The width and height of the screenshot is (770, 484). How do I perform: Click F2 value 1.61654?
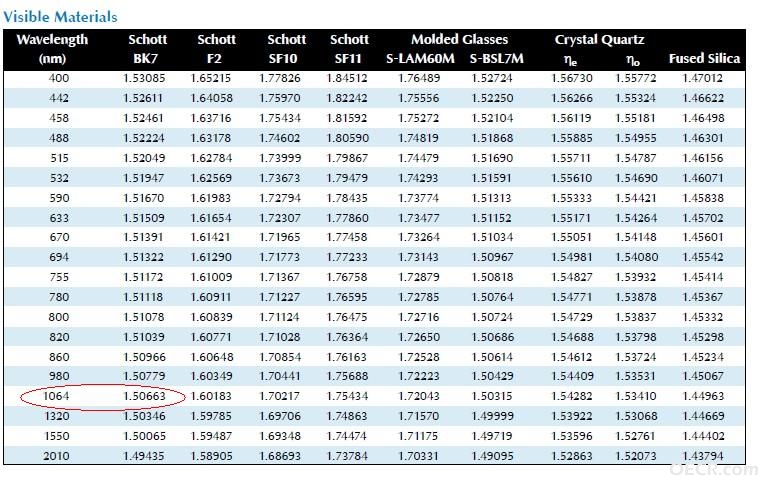click(211, 218)
